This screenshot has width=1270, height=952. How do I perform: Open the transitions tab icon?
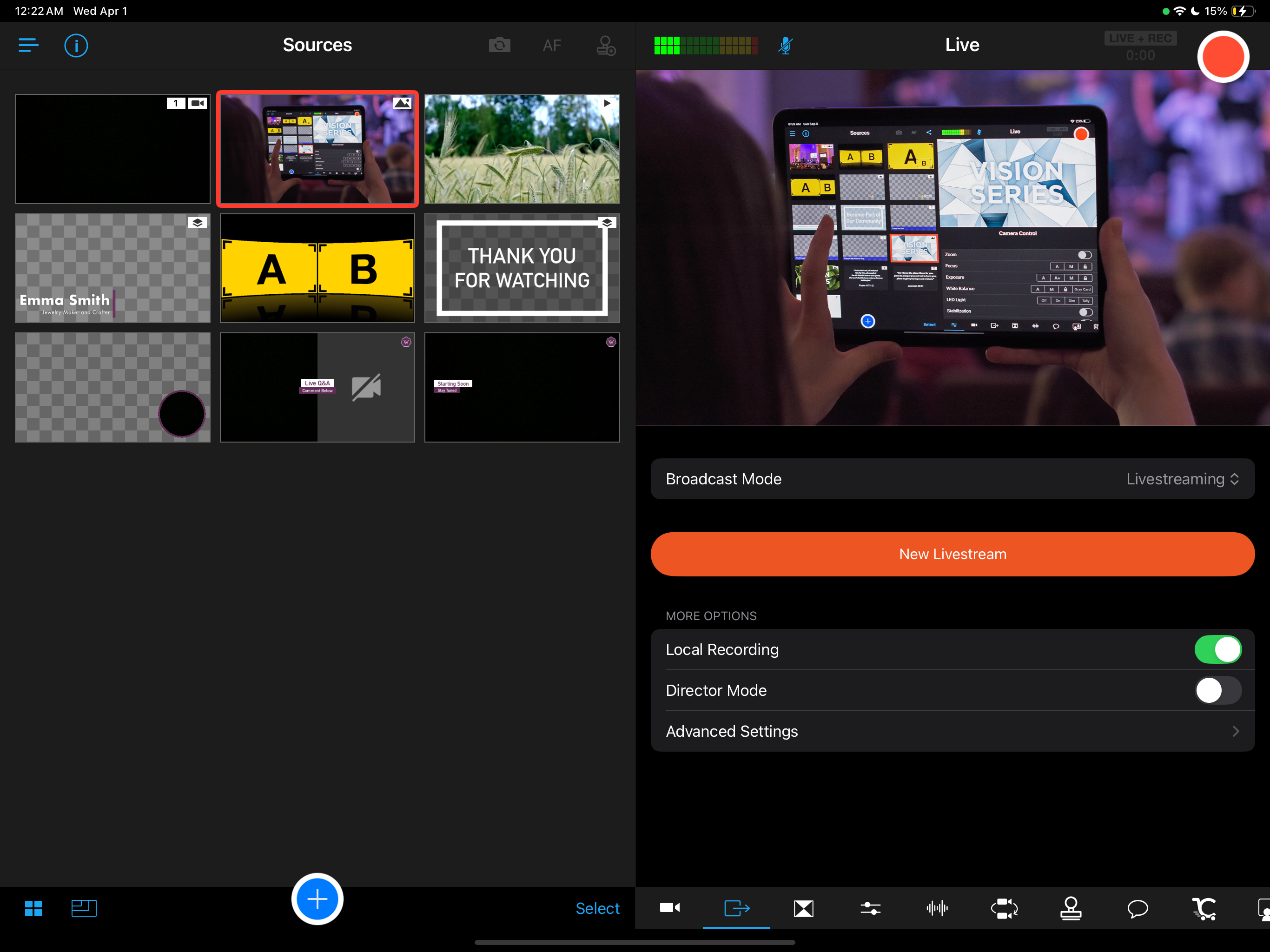coord(803,908)
